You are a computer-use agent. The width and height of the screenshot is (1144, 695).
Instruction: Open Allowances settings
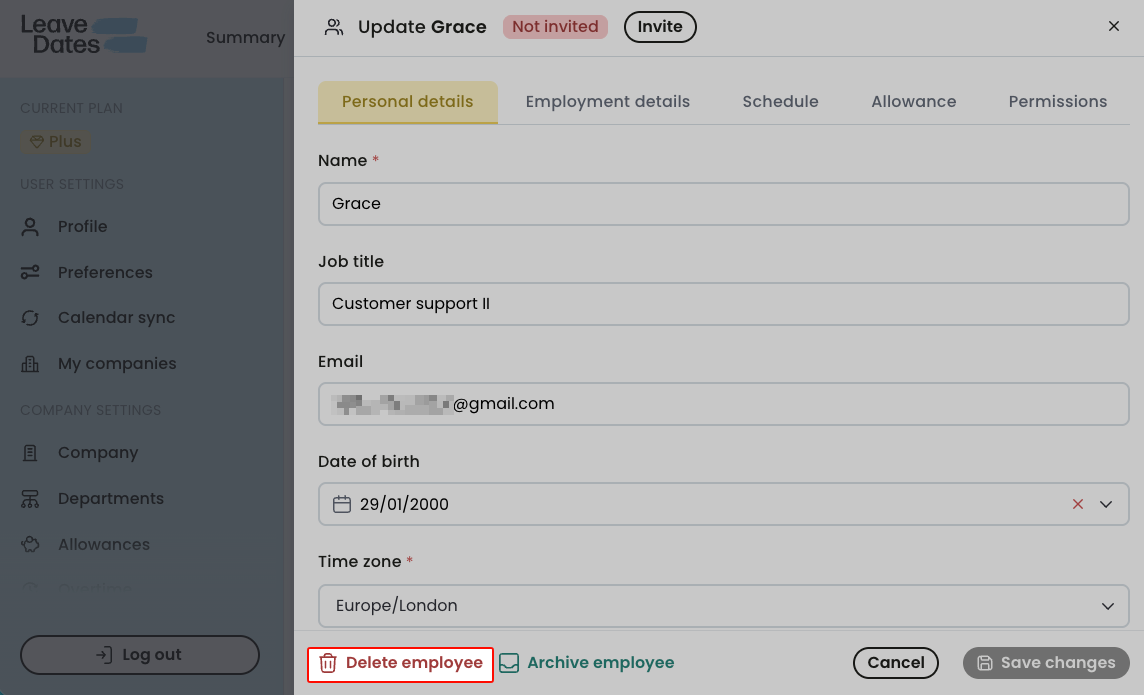(102, 544)
